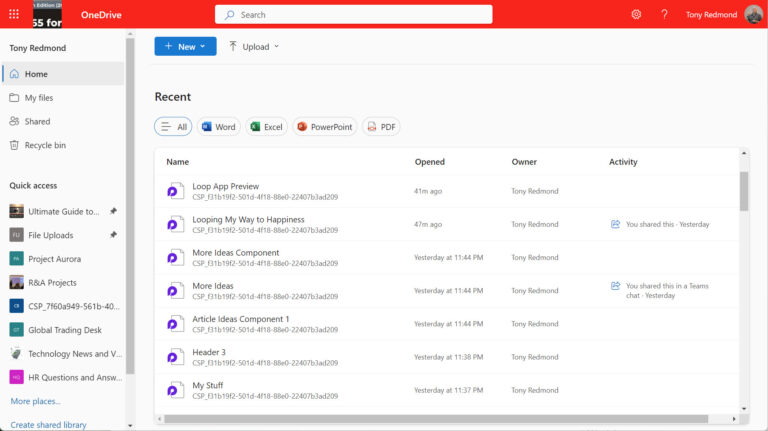The height and width of the screenshot is (431, 768).
Task: Sort by the Name column header
Action: [177, 162]
